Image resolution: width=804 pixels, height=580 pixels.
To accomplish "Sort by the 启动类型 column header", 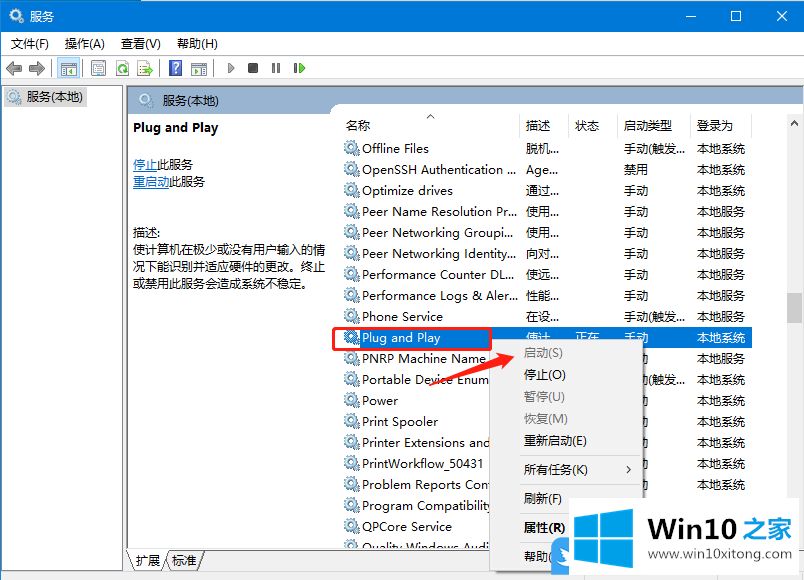I will (654, 125).
